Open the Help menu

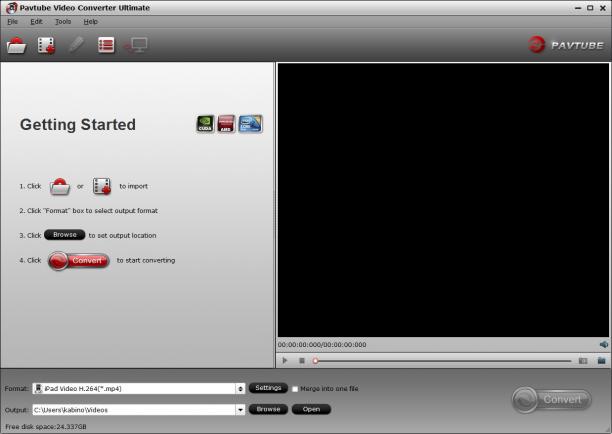91,21
